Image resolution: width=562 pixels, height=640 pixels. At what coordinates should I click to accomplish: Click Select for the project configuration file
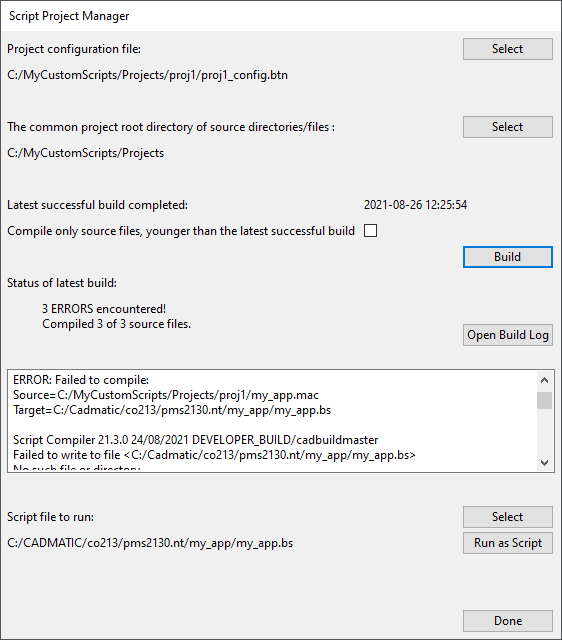[x=508, y=49]
